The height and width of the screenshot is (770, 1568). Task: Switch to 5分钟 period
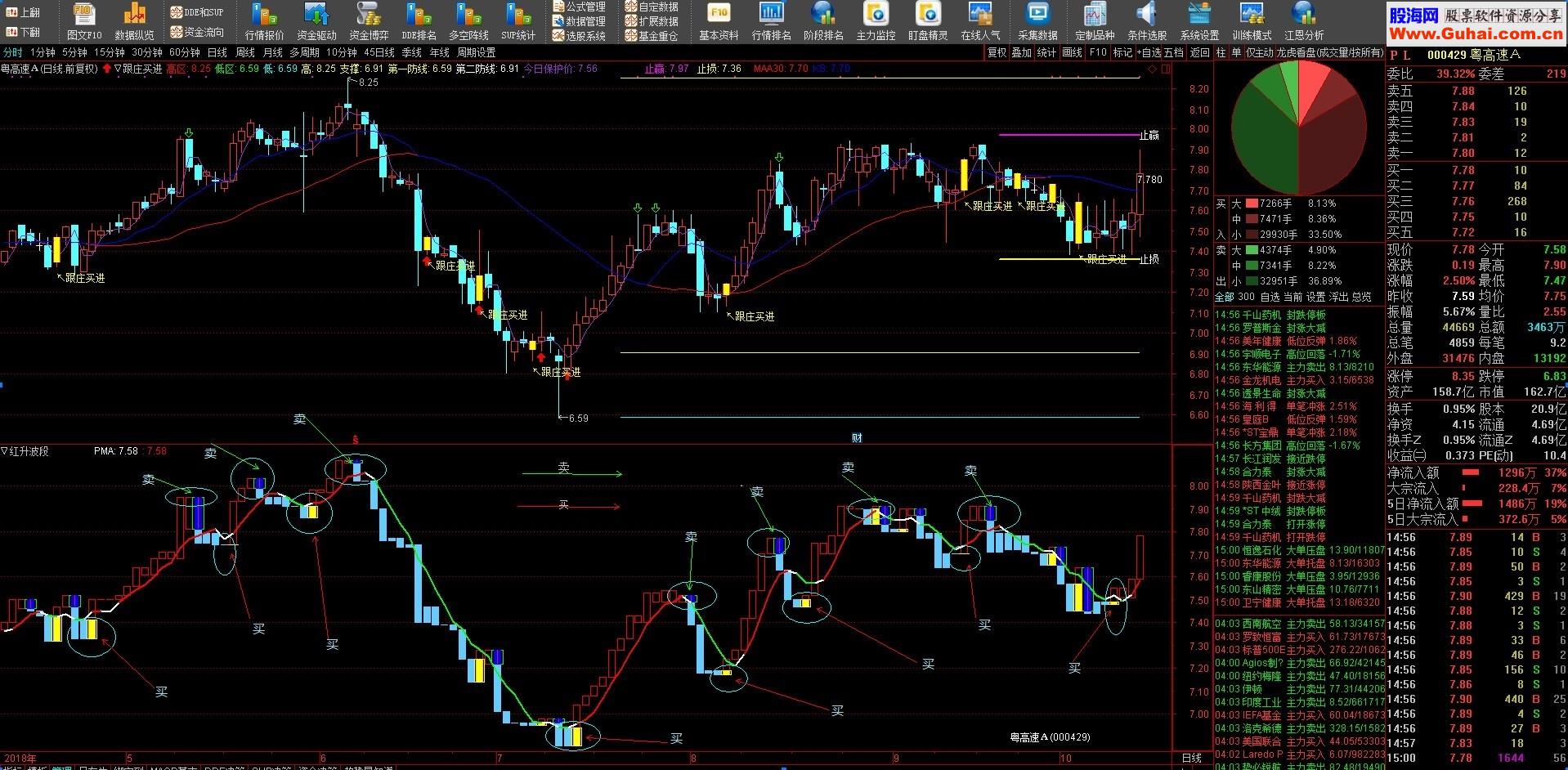pyautogui.click(x=74, y=52)
